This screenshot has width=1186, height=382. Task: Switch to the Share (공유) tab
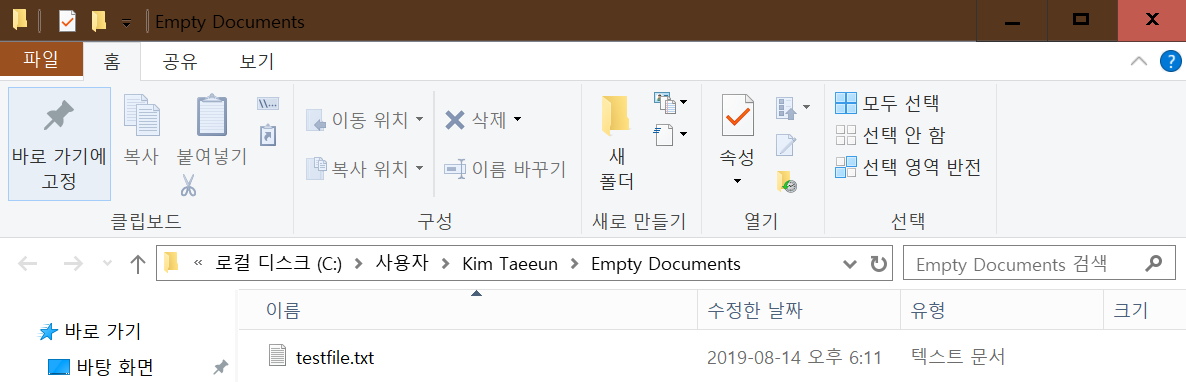tap(180, 62)
